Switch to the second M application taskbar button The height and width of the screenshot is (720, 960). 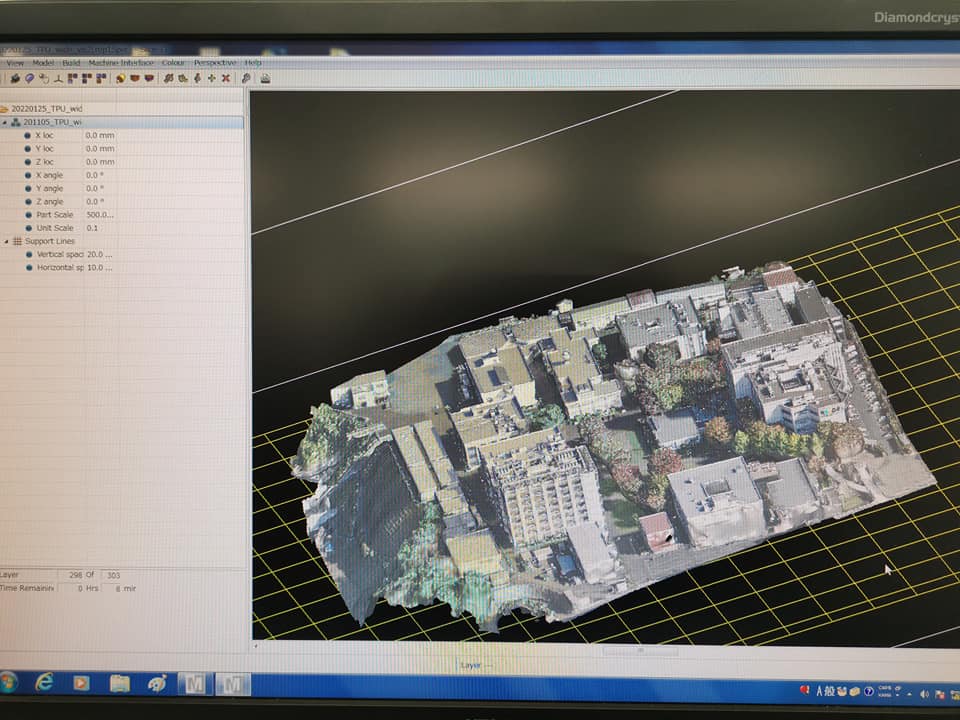point(233,684)
